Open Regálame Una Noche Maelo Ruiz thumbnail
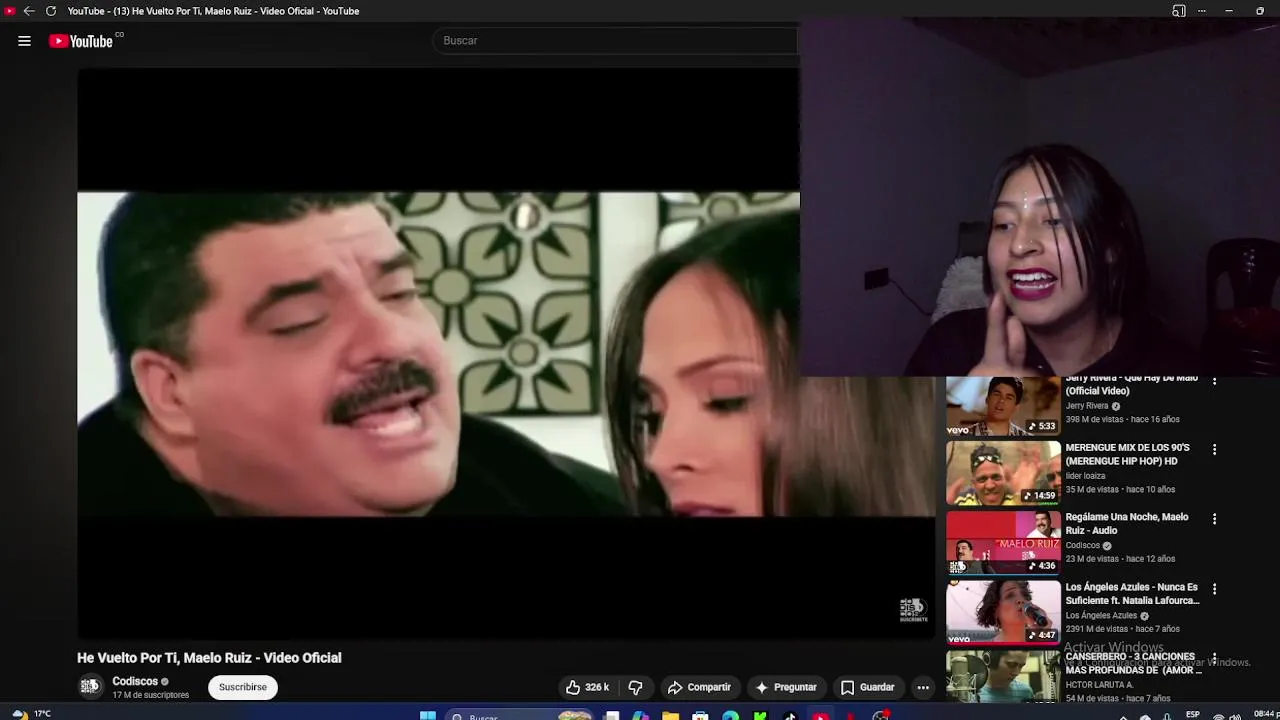The width and height of the screenshot is (1280, 720). pos(1003,543)
